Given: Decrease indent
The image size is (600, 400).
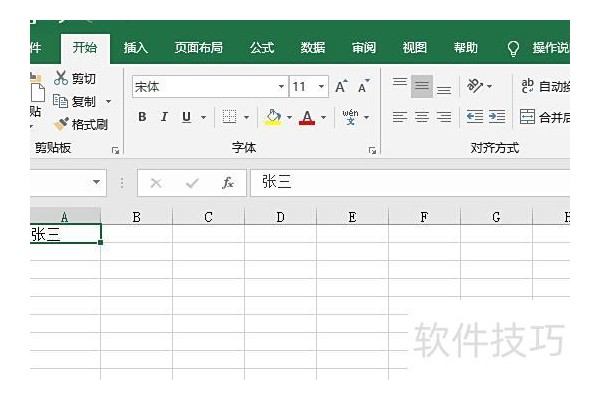Looking at the screenshot, I should point(475,116).
